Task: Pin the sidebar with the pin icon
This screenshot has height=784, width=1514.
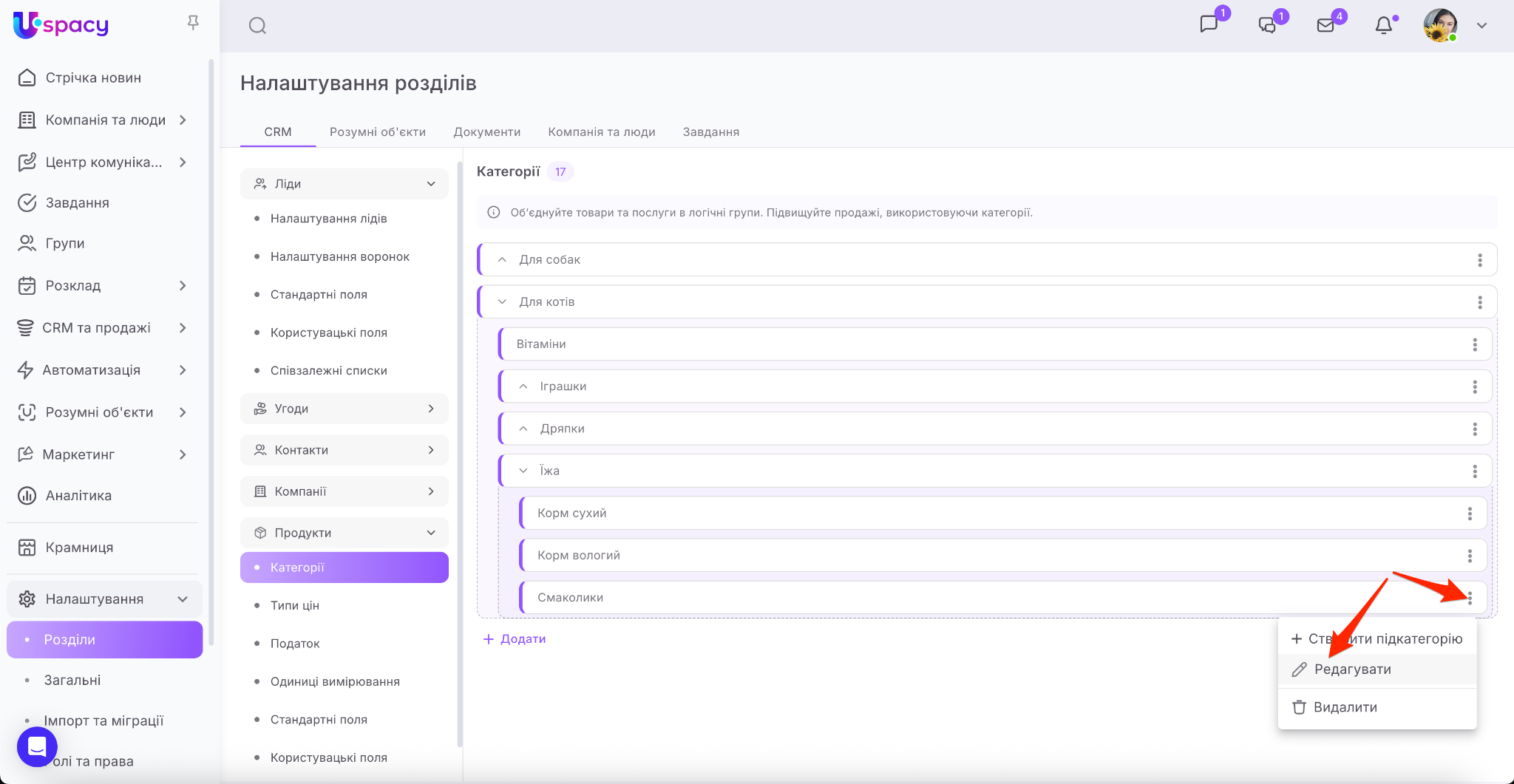Action: tap(193, 23)
